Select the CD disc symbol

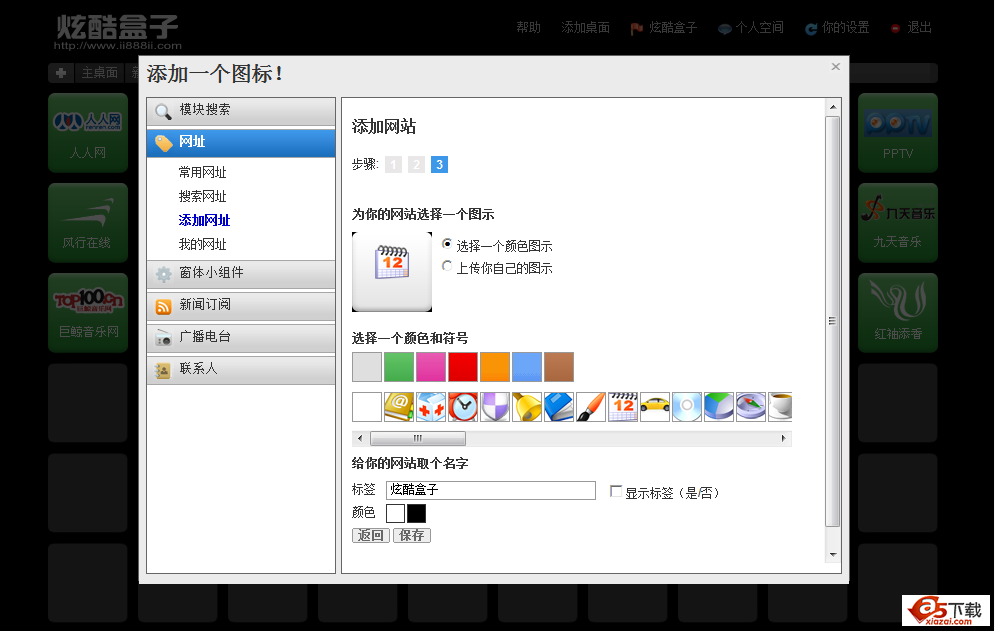687,407
